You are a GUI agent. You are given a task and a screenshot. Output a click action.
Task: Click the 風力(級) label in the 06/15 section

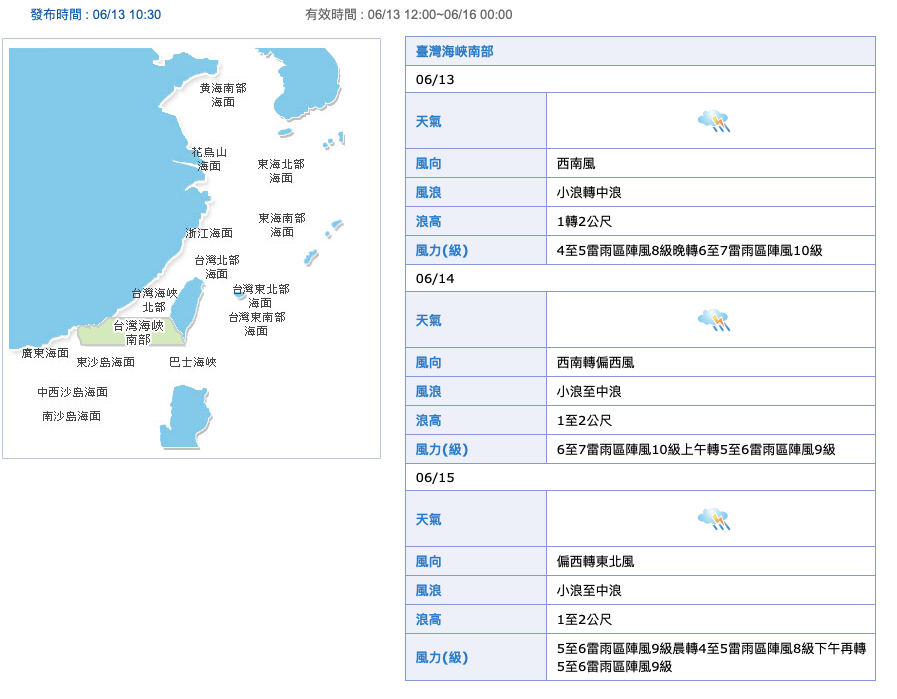(x=442, y=657)
